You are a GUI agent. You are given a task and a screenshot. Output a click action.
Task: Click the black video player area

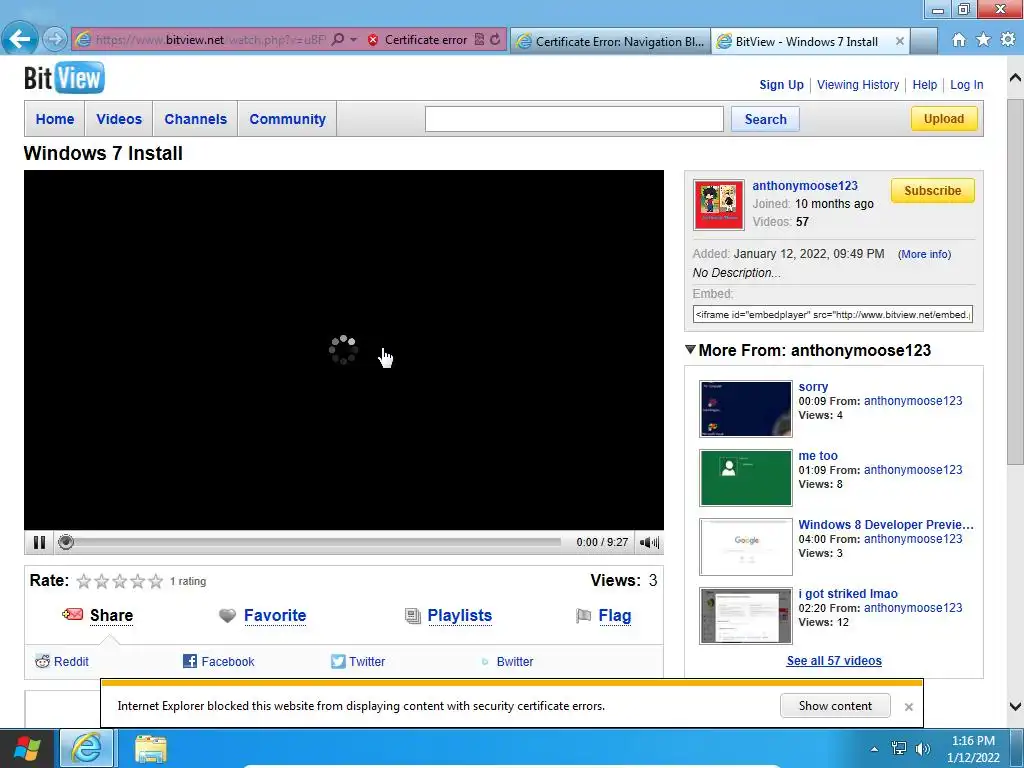pos(344,350)
